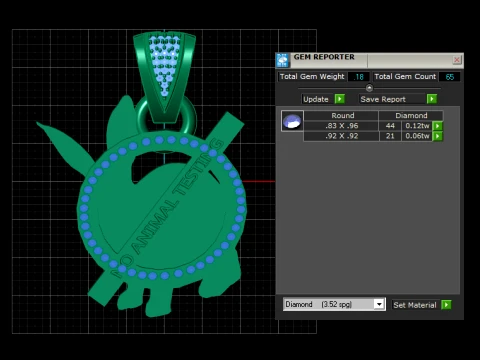The image size is (480, 360).
Task: Click the Round column header
Action: coord(342,115)
